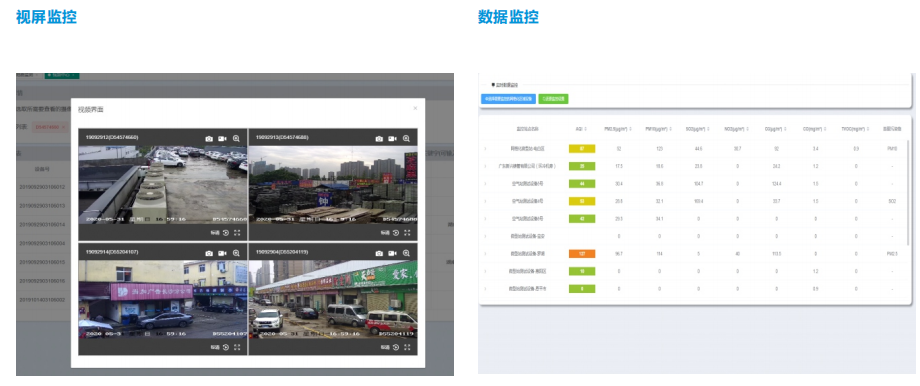Expand the last station table row
The width and height of the screenshot is (920, 386).
pyautogui.click(x=485, y=289)
